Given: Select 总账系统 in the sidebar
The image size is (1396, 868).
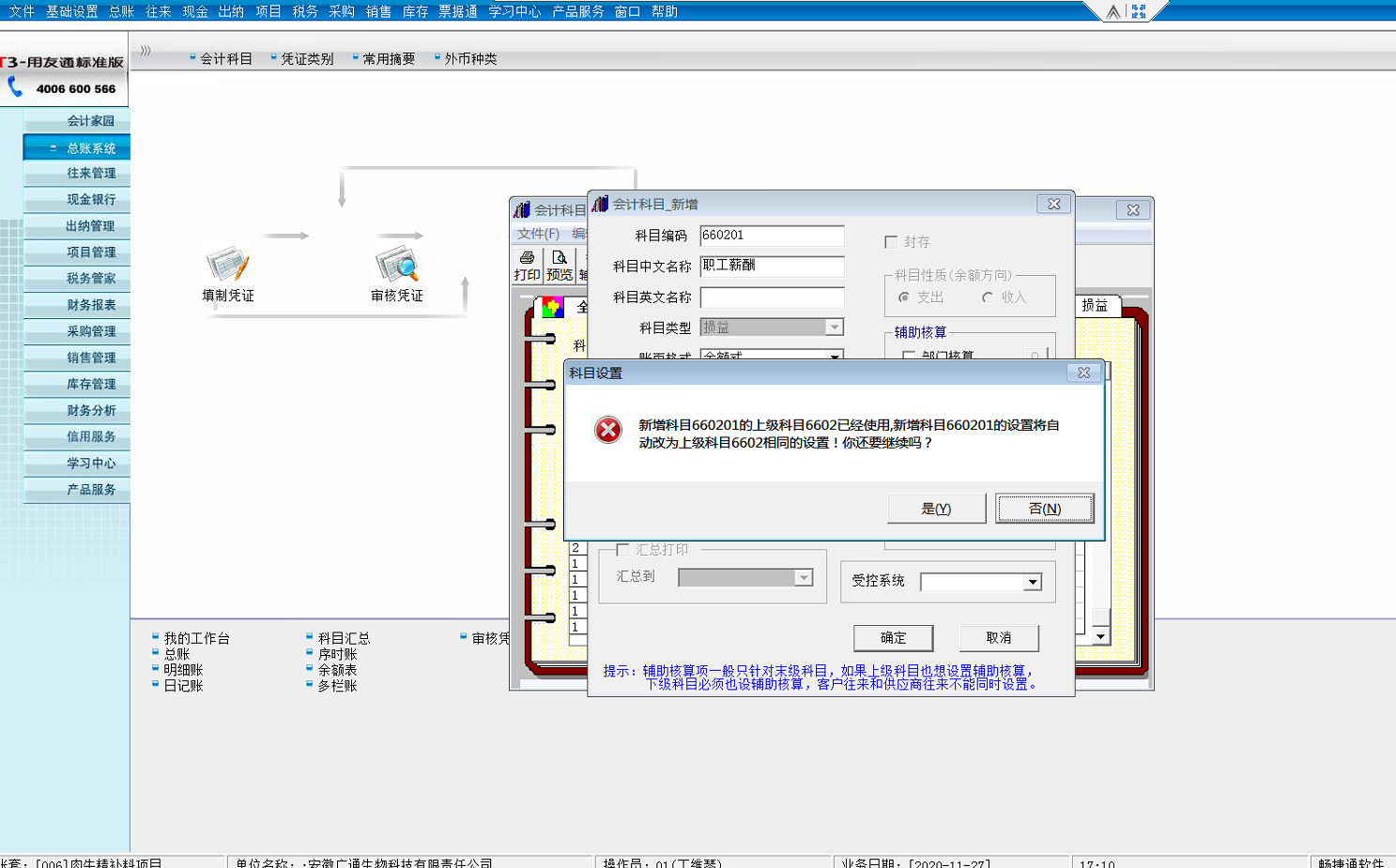Looking at the screenshot, I should click(x=77, y=147).
